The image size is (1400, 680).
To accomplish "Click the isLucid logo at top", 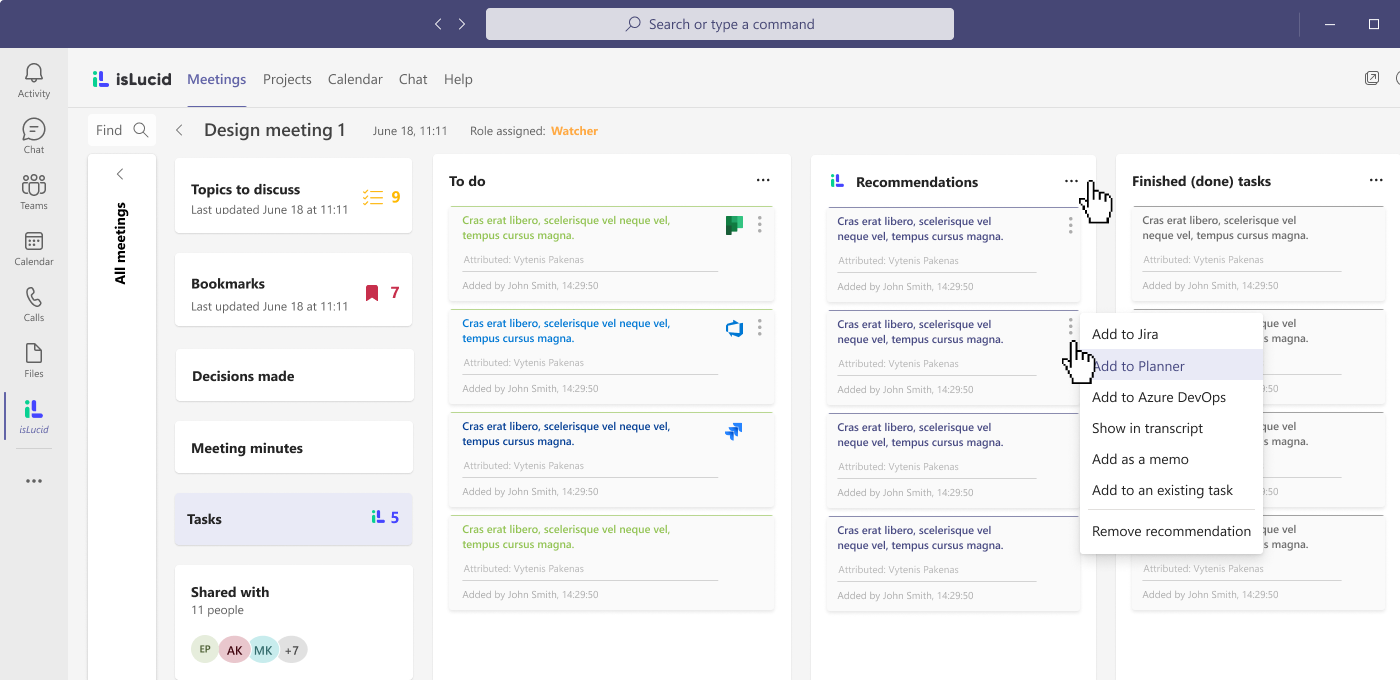I will 132,79.
